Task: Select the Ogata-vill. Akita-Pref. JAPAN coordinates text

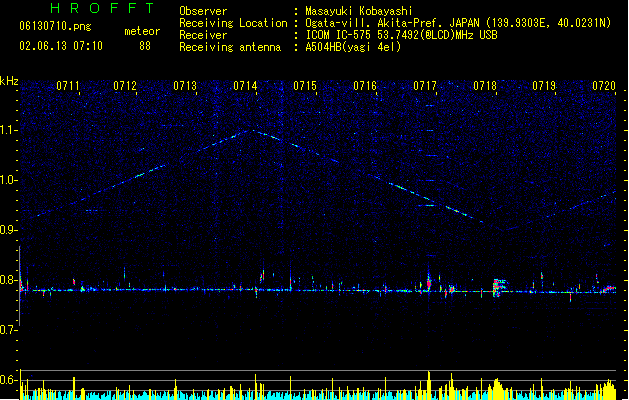Action: [x=458, y=23]
